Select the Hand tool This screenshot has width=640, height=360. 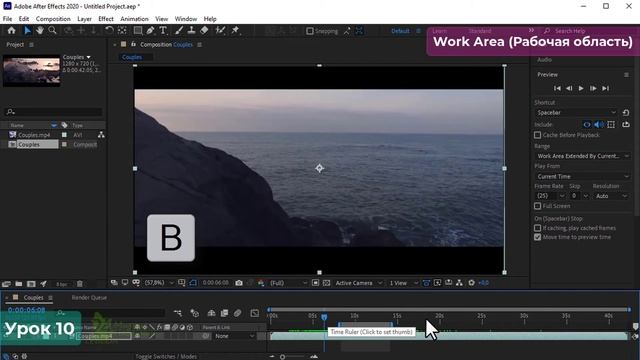click(x=40, y=31)
